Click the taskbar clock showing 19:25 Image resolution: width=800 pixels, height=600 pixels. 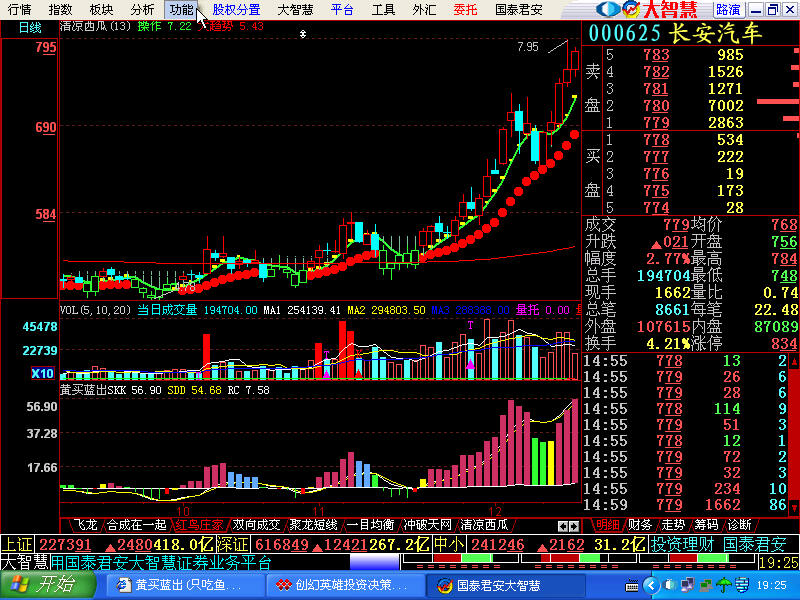(x=771, y=585)
